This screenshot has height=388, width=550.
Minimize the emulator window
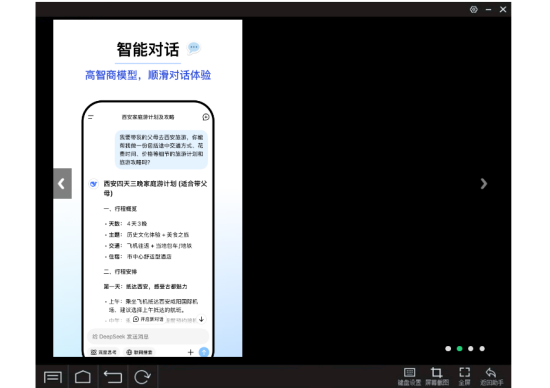click(488, 9)
